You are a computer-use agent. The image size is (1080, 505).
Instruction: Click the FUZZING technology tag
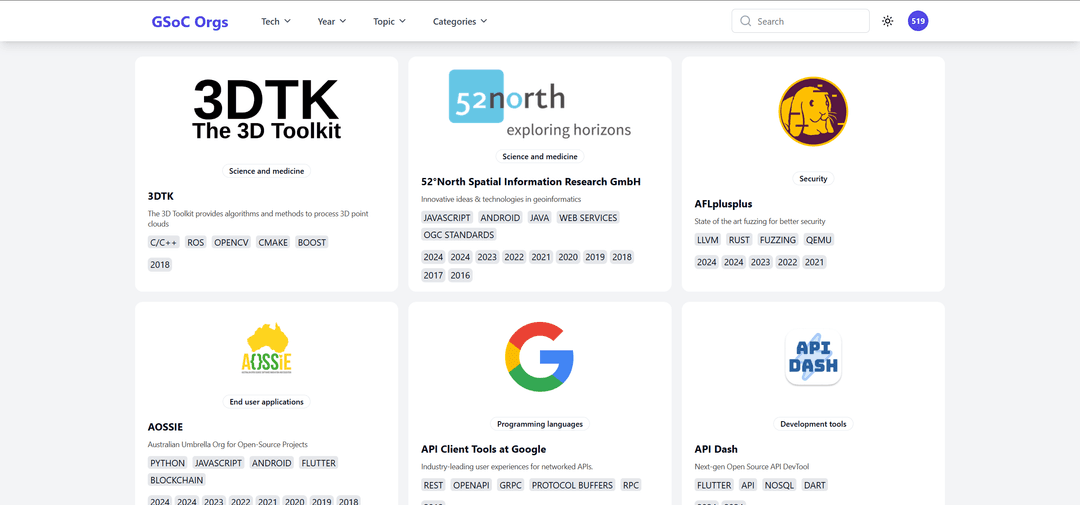[x=778, y=240]
